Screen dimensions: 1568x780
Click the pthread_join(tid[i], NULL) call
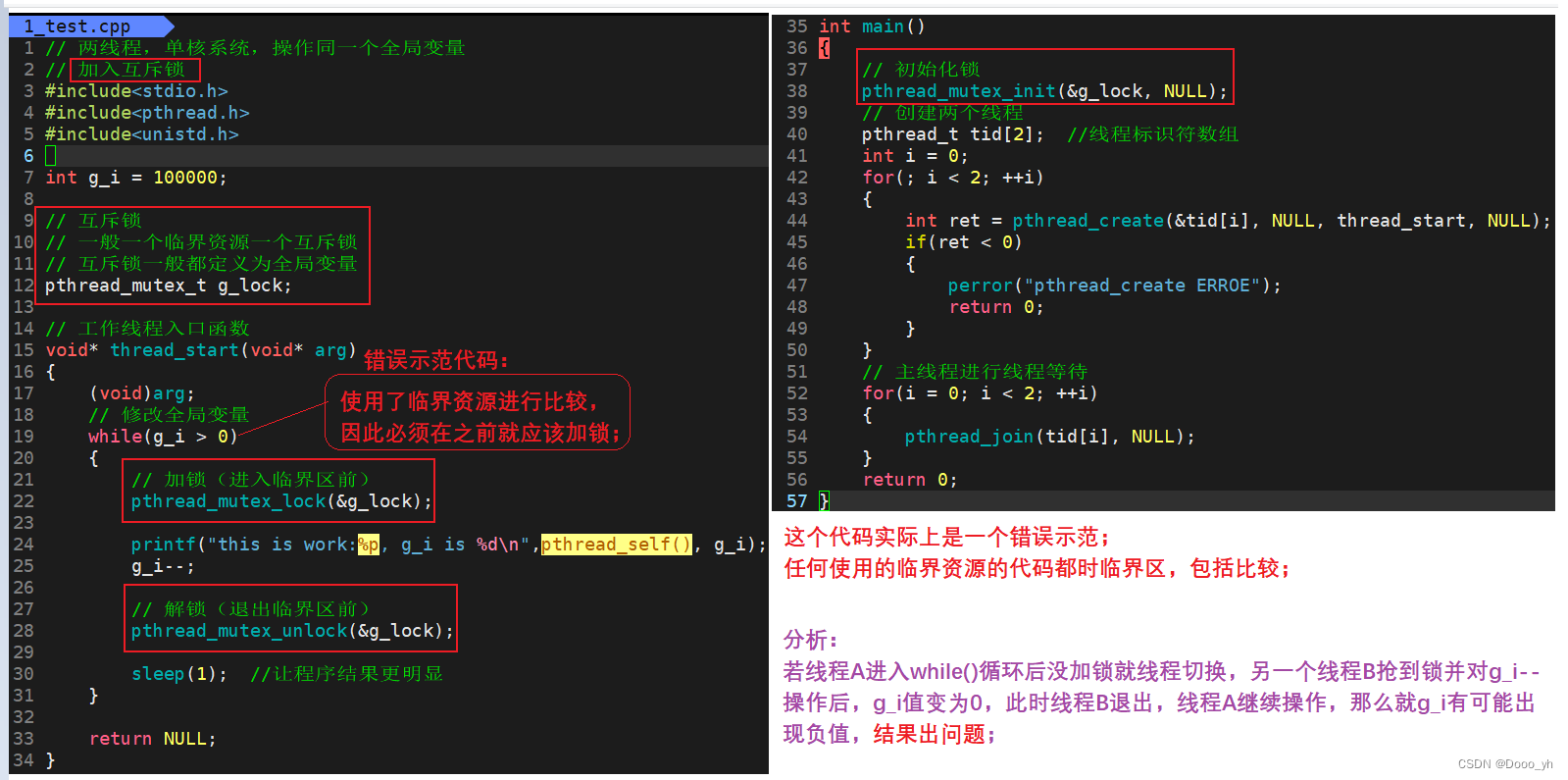point(1049,437)
